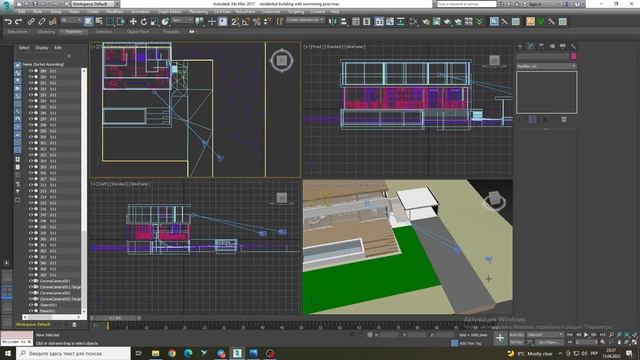Click ViewCube in Front viewport

pyautogui.click(x=494, y=60)
